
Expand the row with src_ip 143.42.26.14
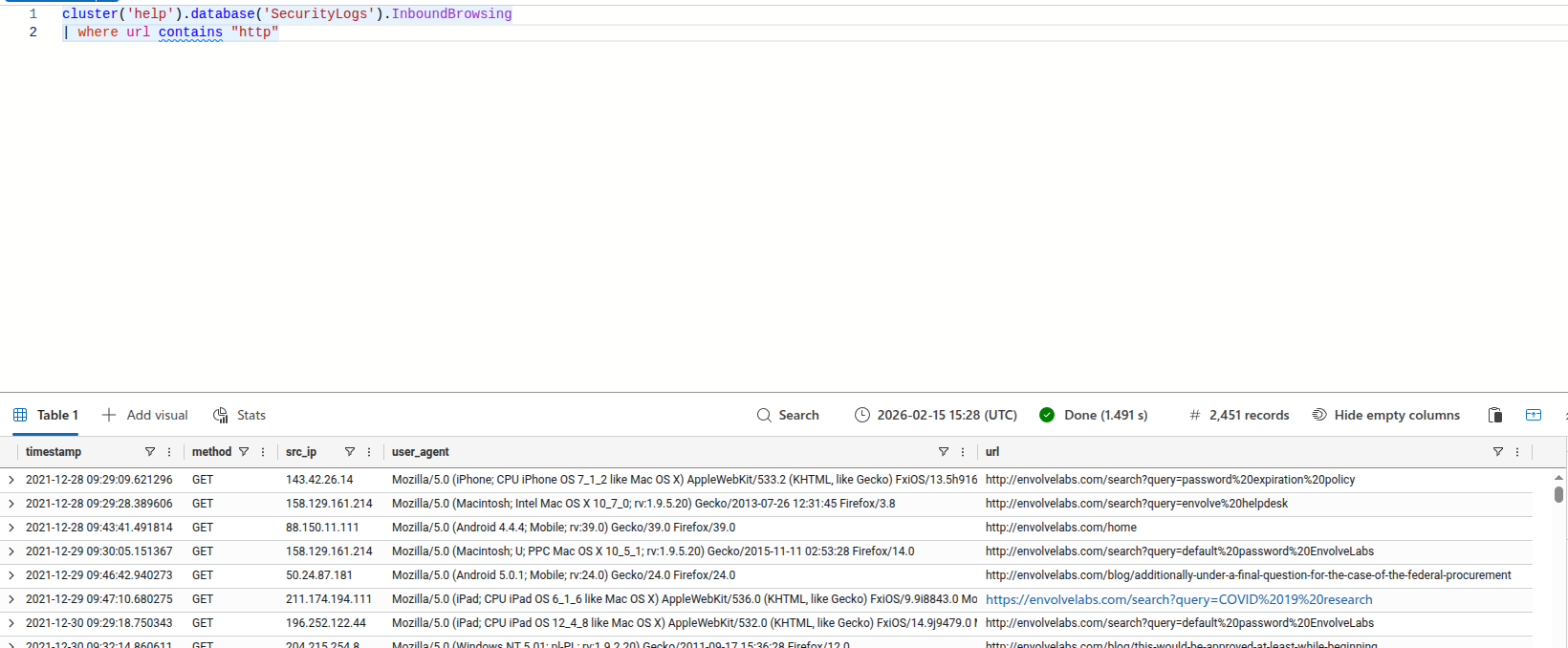pos(11,480)
